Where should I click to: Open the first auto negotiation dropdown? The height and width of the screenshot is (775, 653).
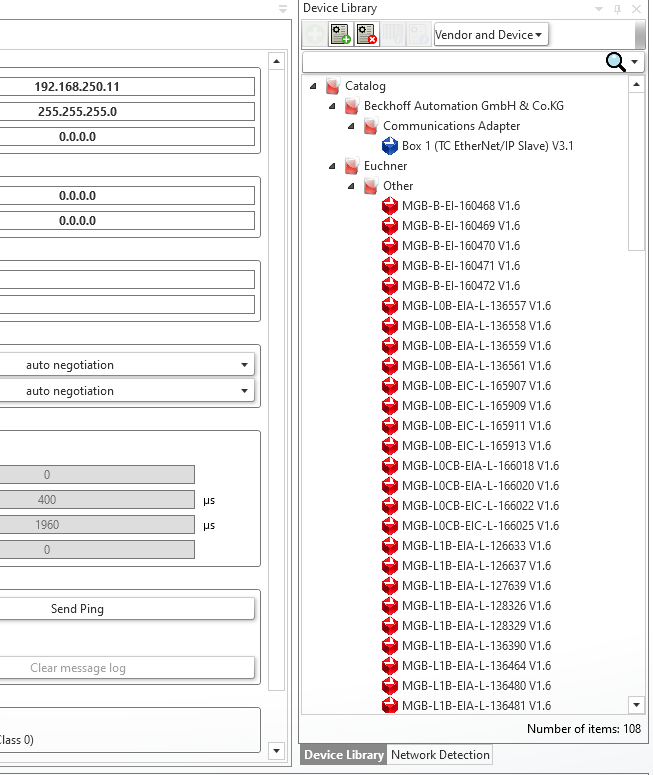point(125,365)
